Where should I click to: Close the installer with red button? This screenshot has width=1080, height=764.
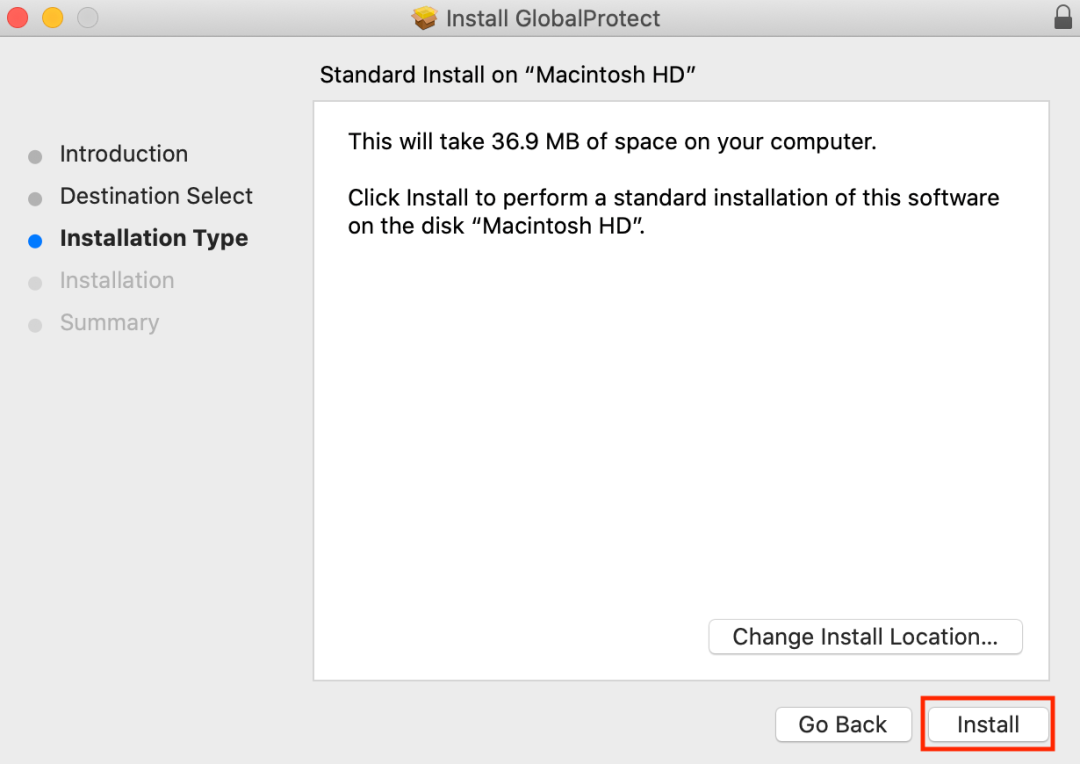[x=17, y=17]
